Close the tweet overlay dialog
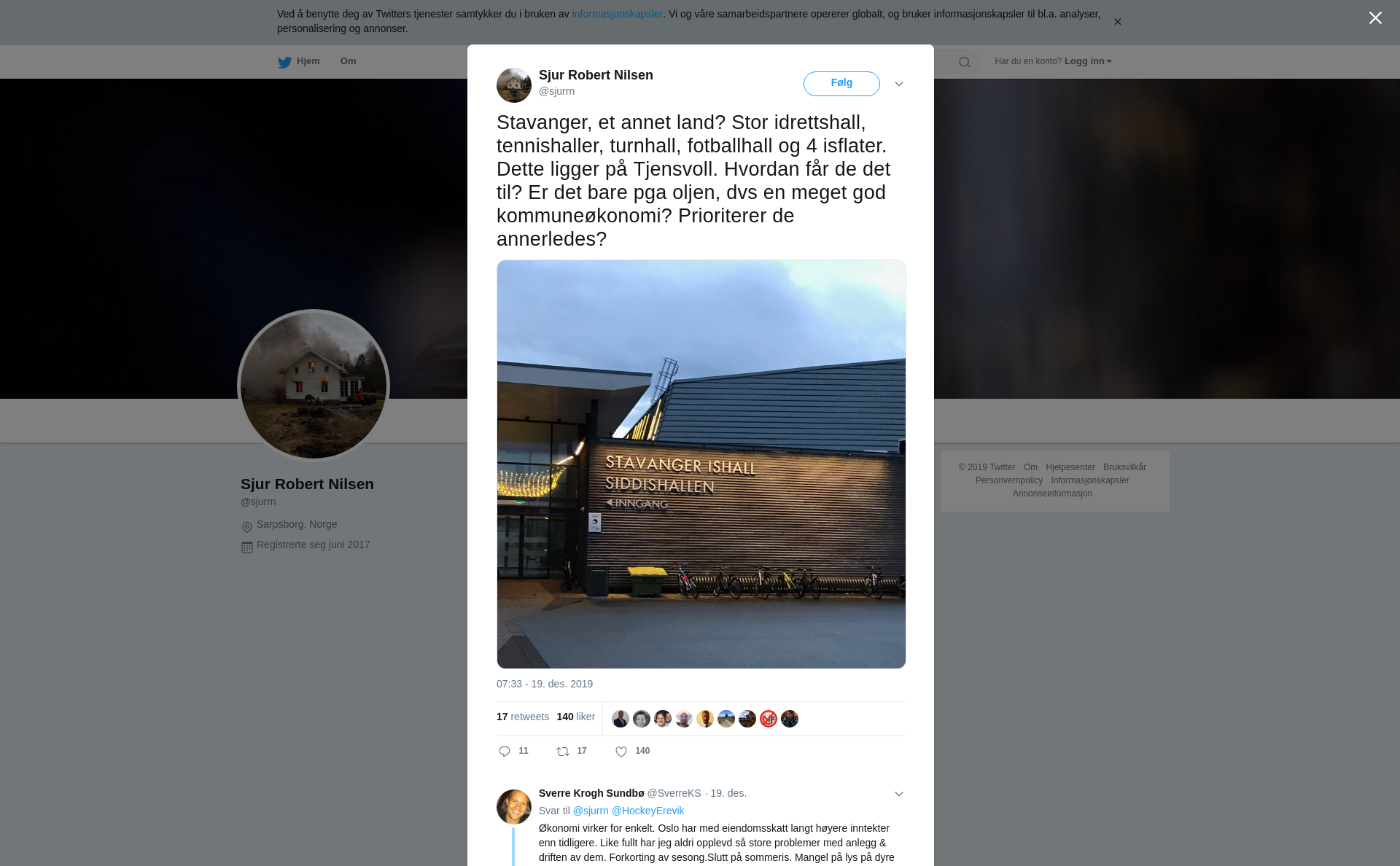Viewport: 1400px width, 866px height. pos(1375,18)
